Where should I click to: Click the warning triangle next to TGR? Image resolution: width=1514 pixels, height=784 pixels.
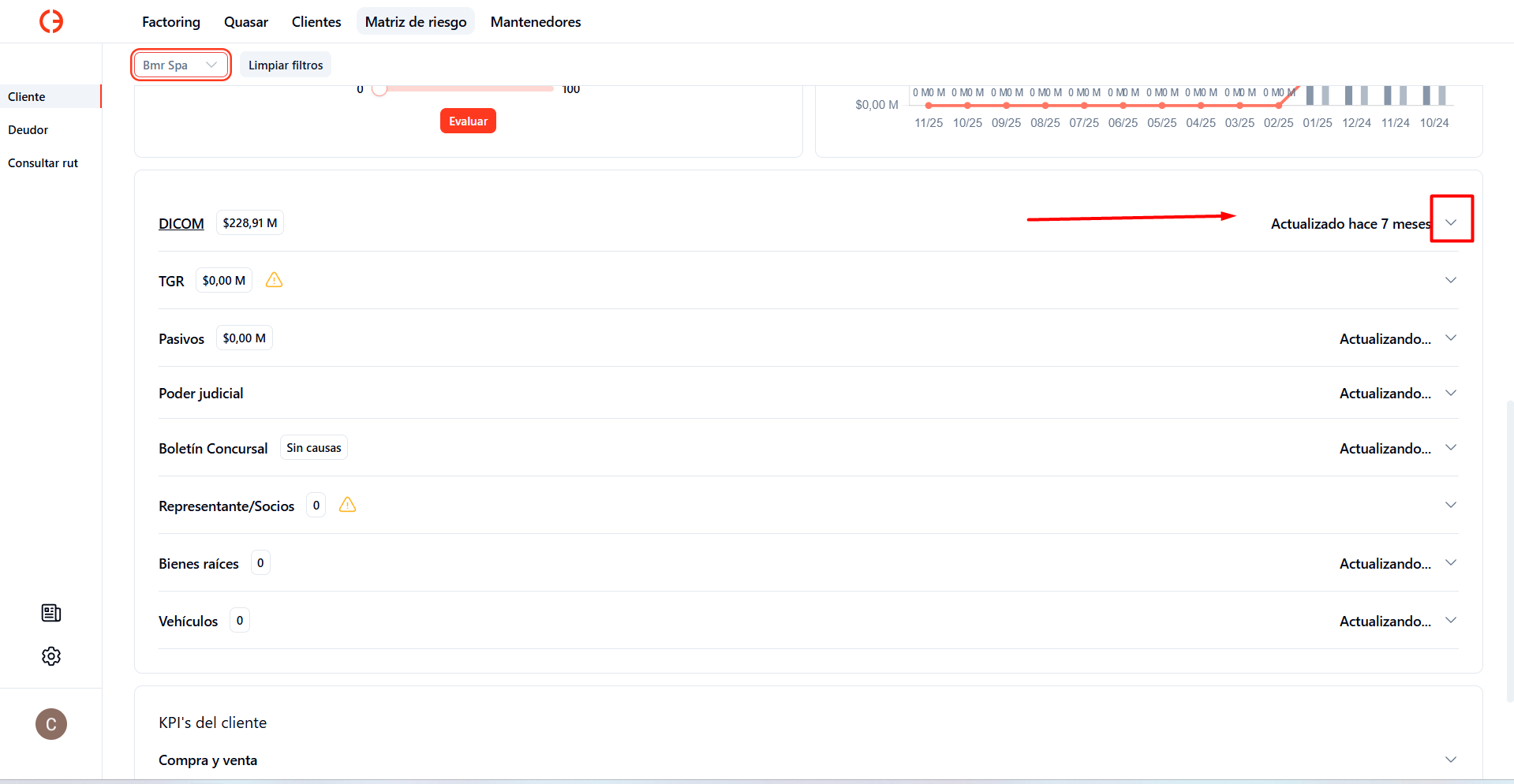click(x=274, y=280)
